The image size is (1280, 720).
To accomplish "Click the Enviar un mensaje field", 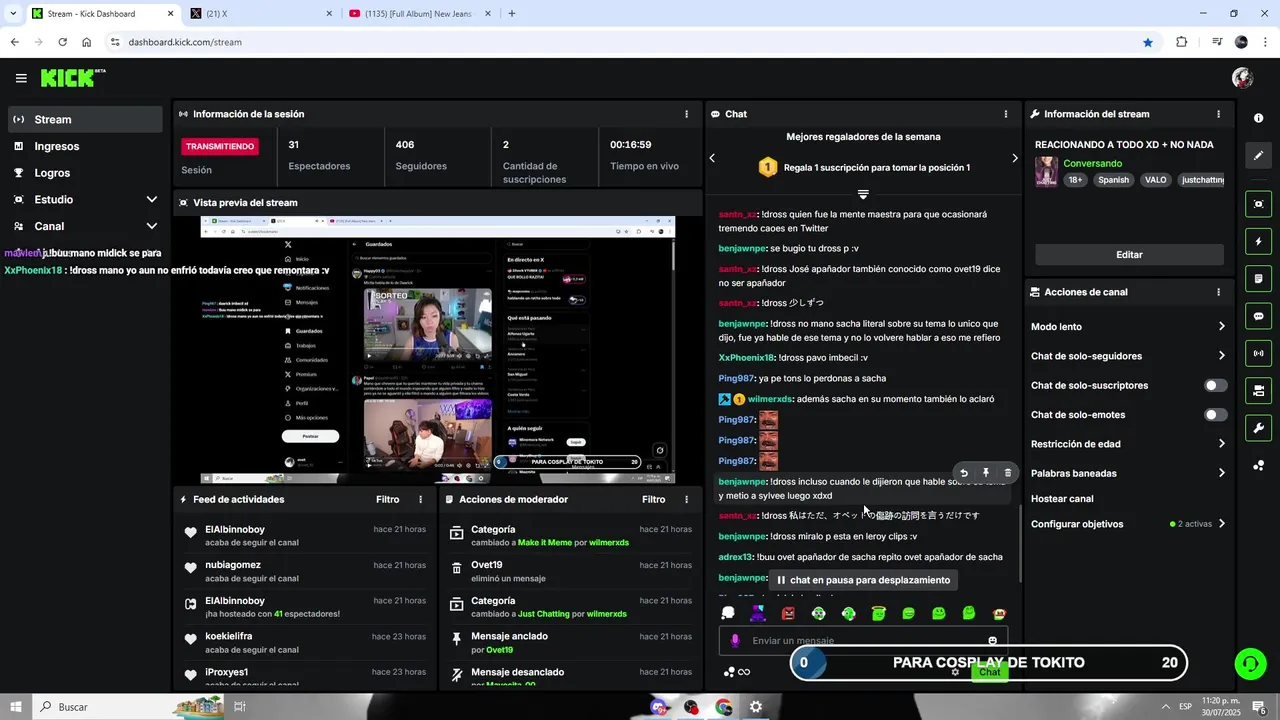I will click(x=863, y=641).
